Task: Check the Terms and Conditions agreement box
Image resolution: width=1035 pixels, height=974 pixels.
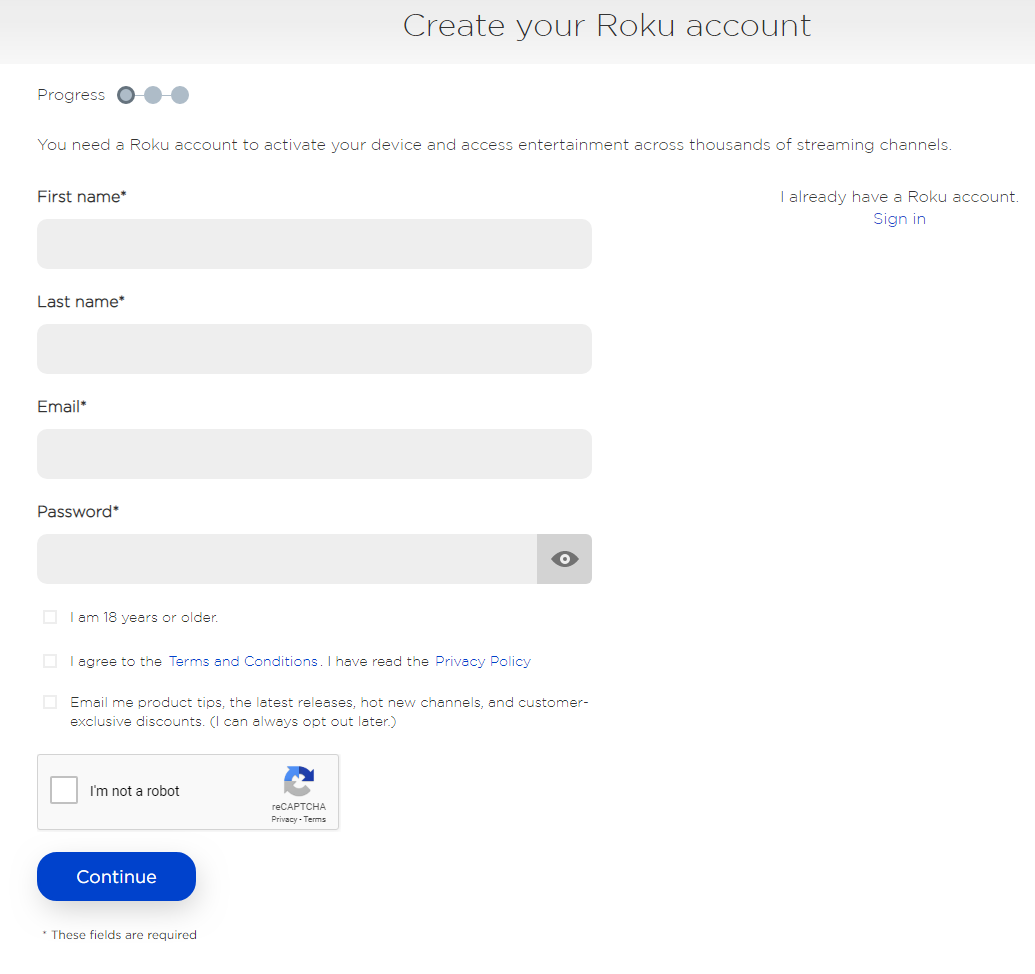Action: 50,660
